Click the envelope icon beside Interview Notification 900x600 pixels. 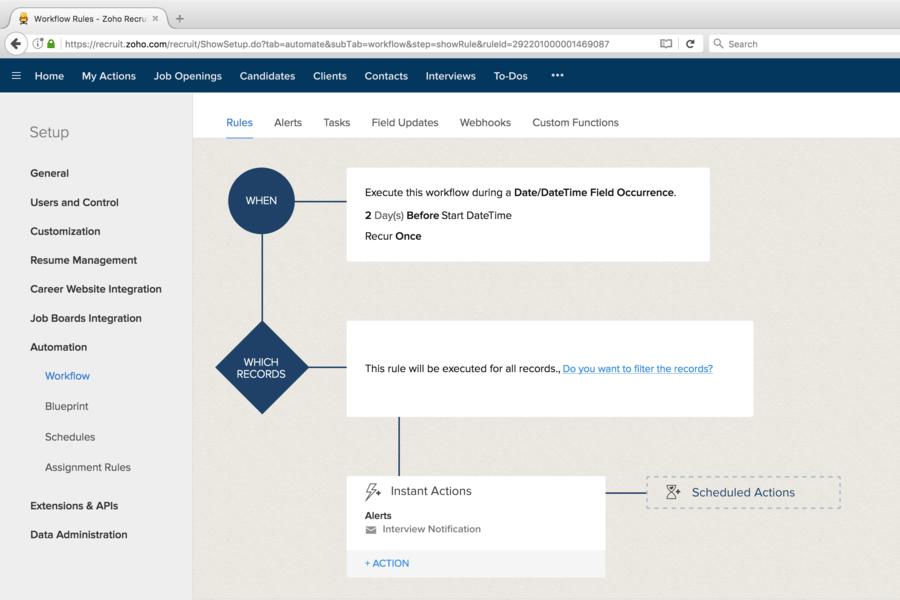(372, 529)
